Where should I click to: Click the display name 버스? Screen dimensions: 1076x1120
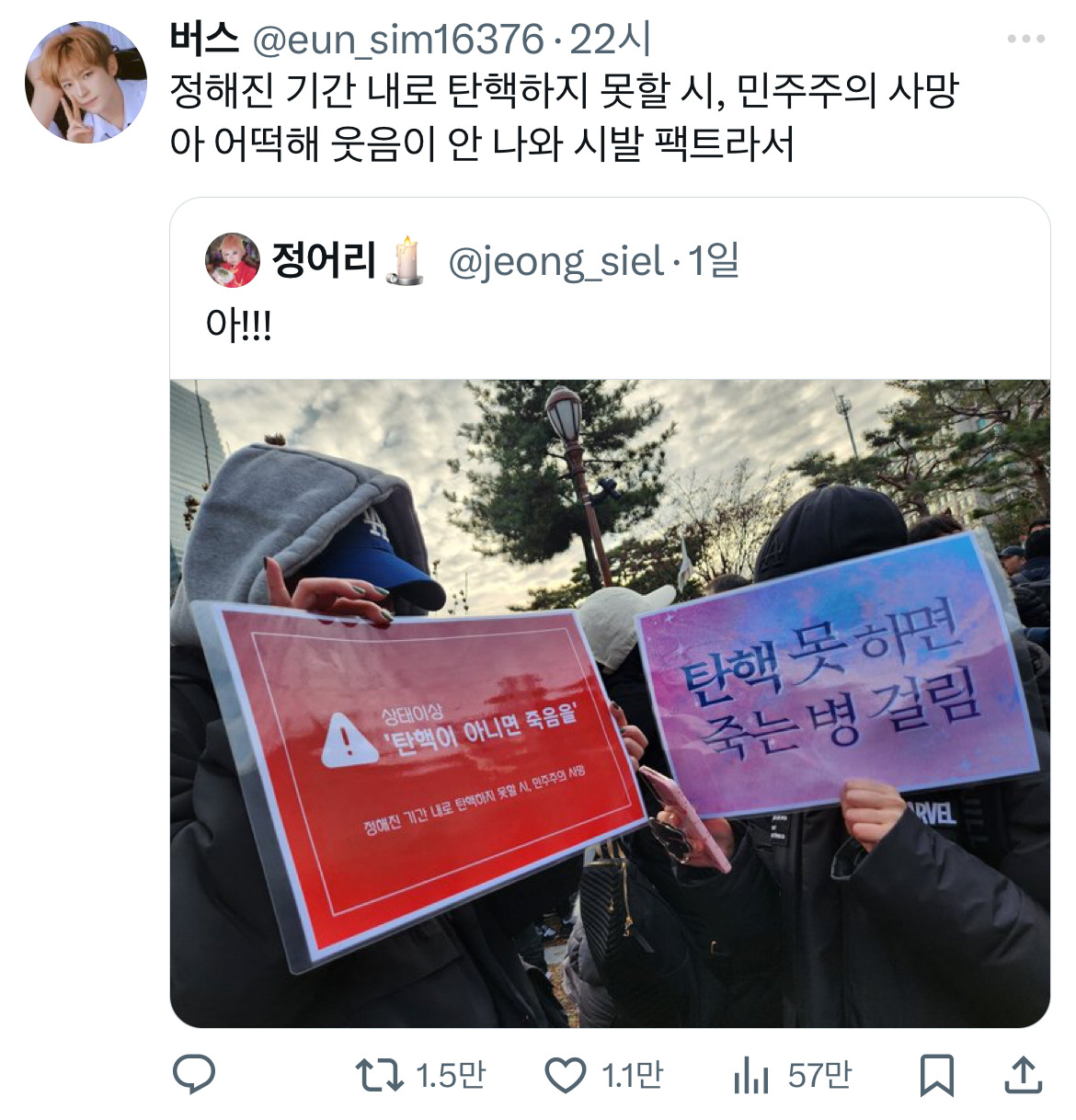pos(204,39)
